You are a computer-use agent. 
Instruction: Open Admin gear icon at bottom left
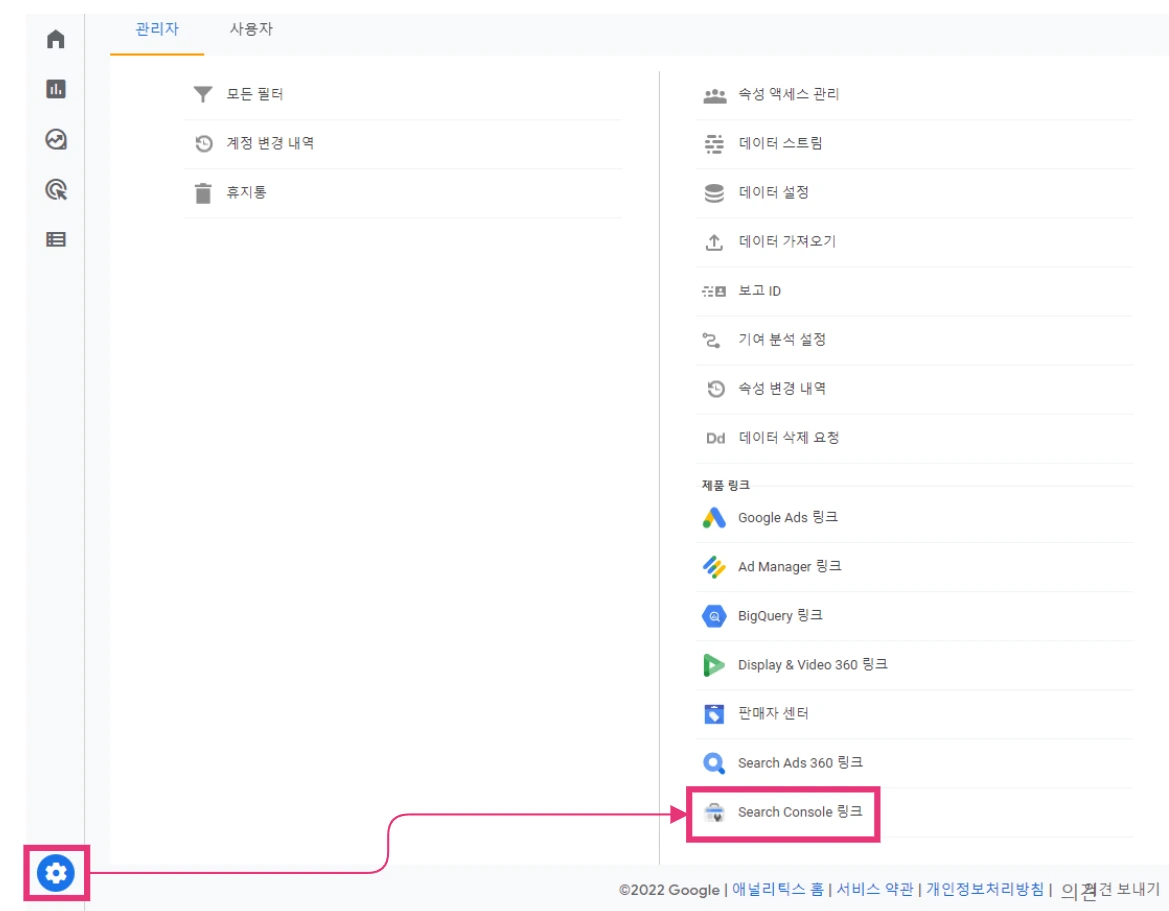(x=56, y=872)
